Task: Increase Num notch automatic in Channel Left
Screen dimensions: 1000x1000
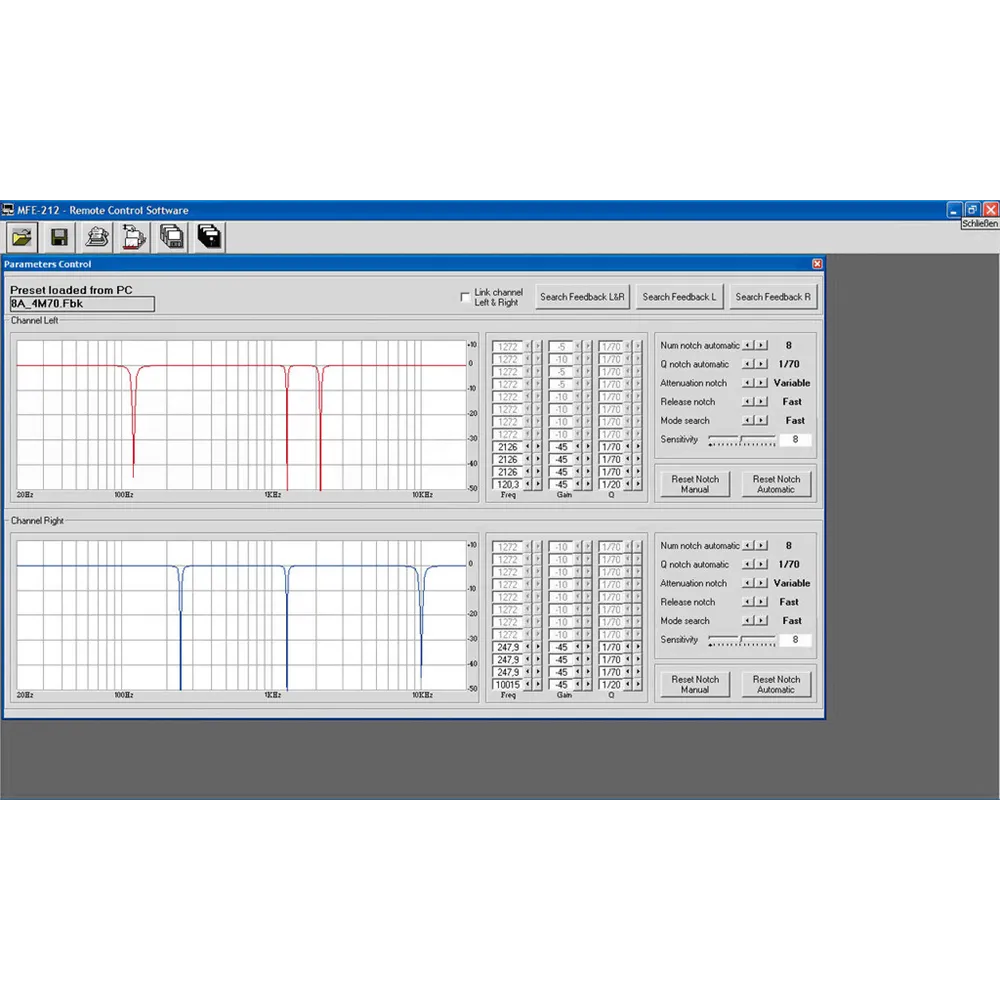Action: (x=762, y=346)
